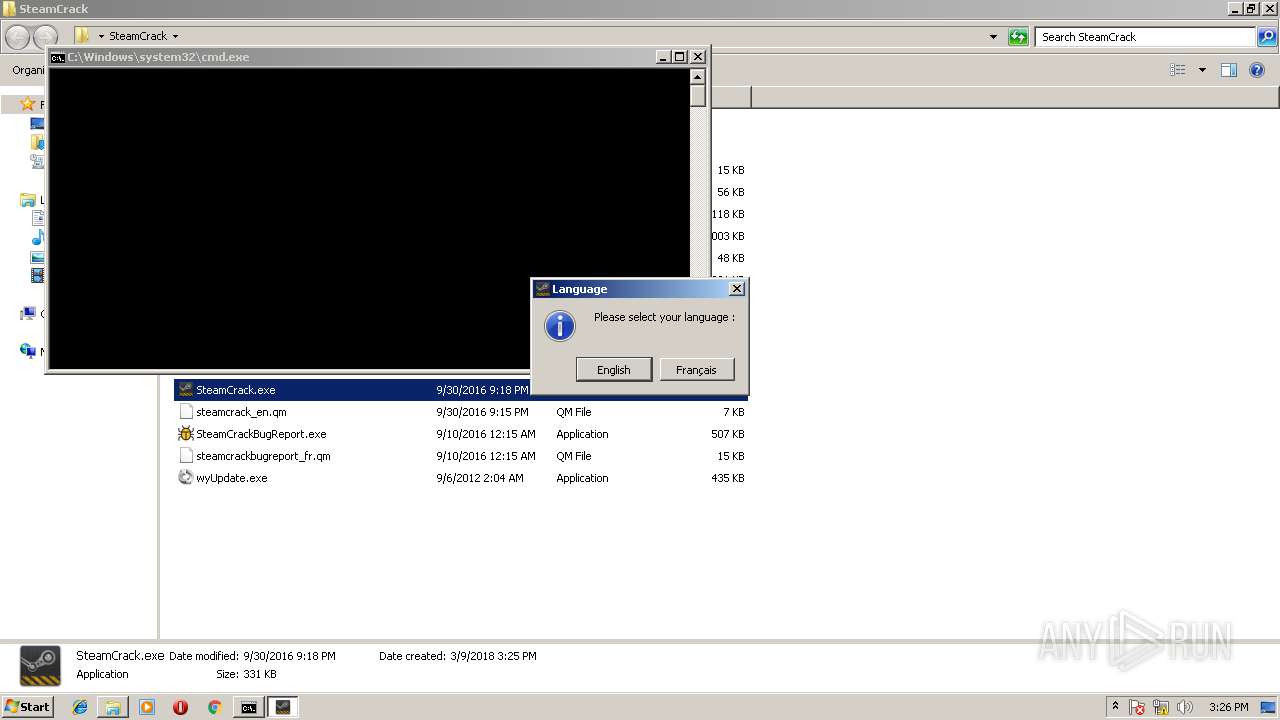Image resolution: width=1280 pixels, height=720 pixels.
Task: Open SteamCrack breadcrumb dropdown arrow
Action: (x=175, y=37)
